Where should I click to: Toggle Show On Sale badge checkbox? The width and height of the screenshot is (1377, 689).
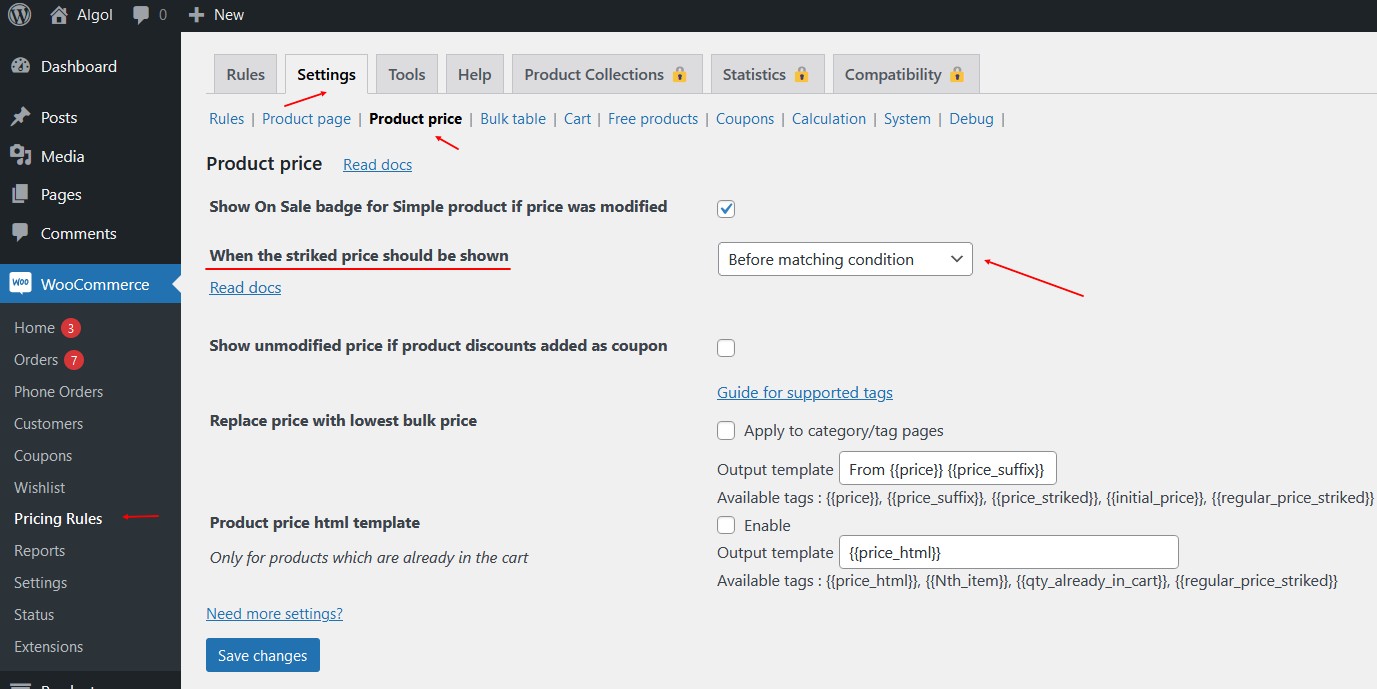coord(726,209)
